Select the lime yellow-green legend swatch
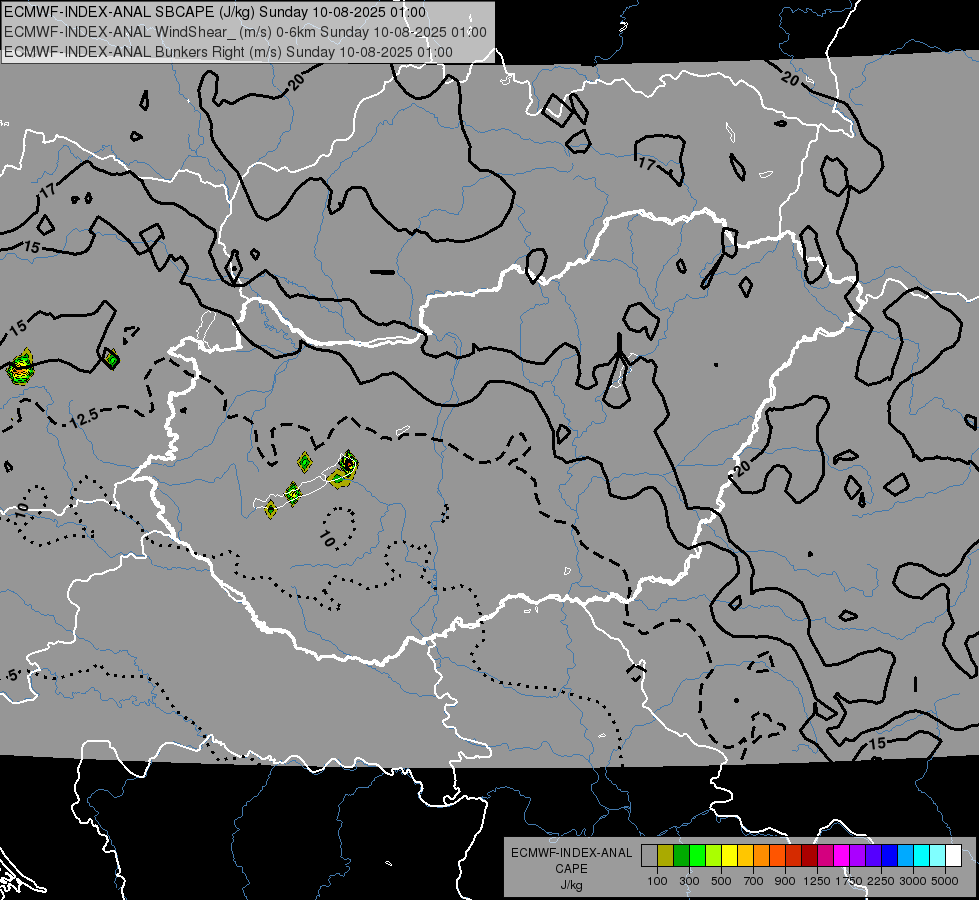 713,855
